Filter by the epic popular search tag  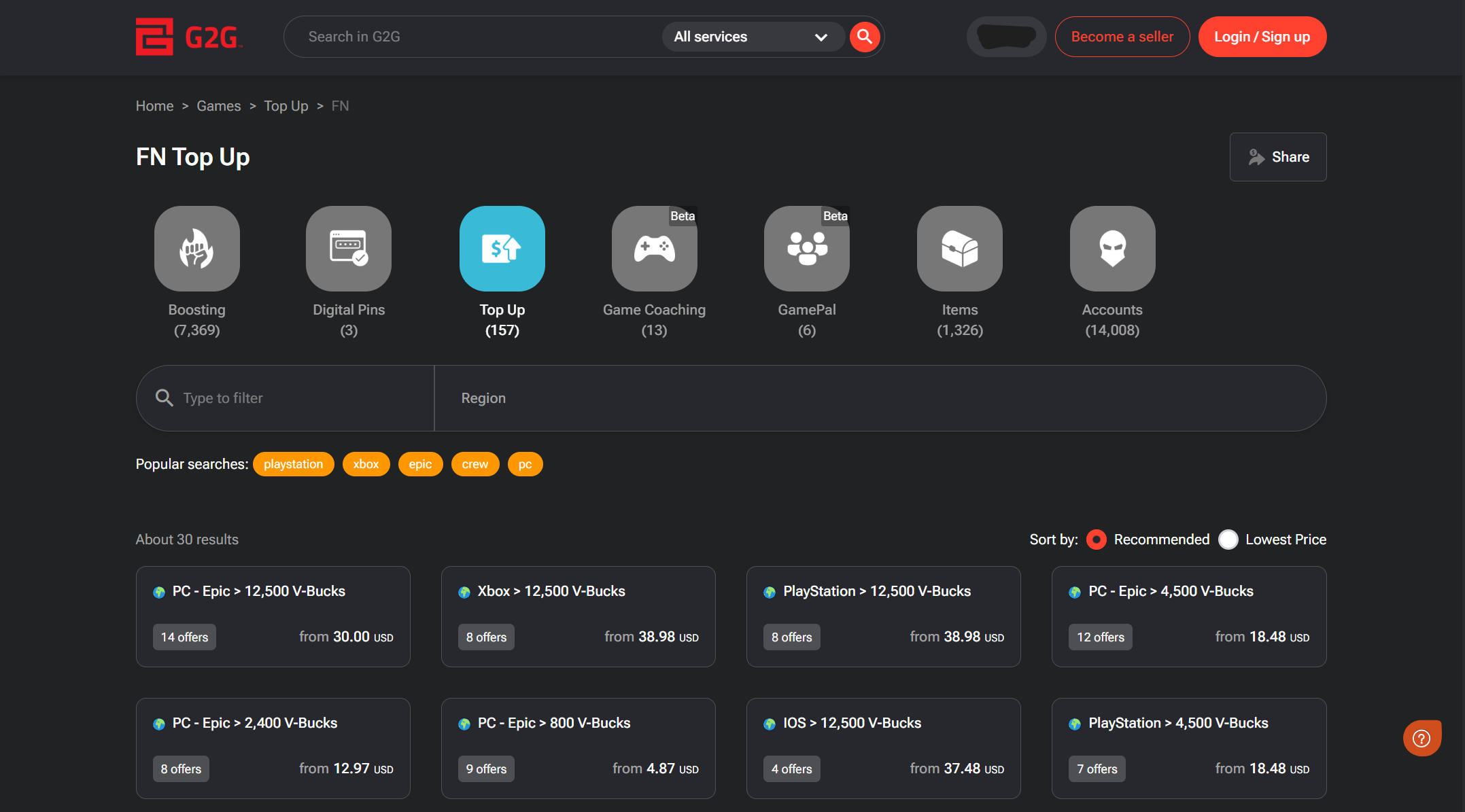(x=420, y=464)
